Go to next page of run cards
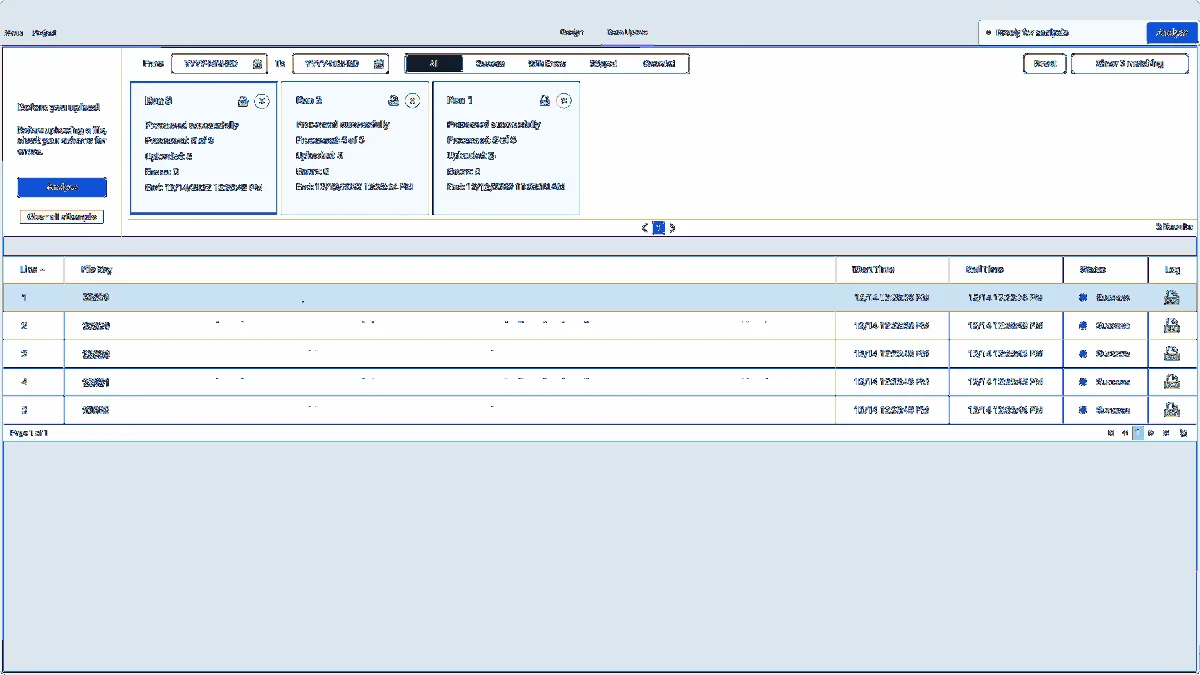This screenshot has width=1200, height=675. 672,227
